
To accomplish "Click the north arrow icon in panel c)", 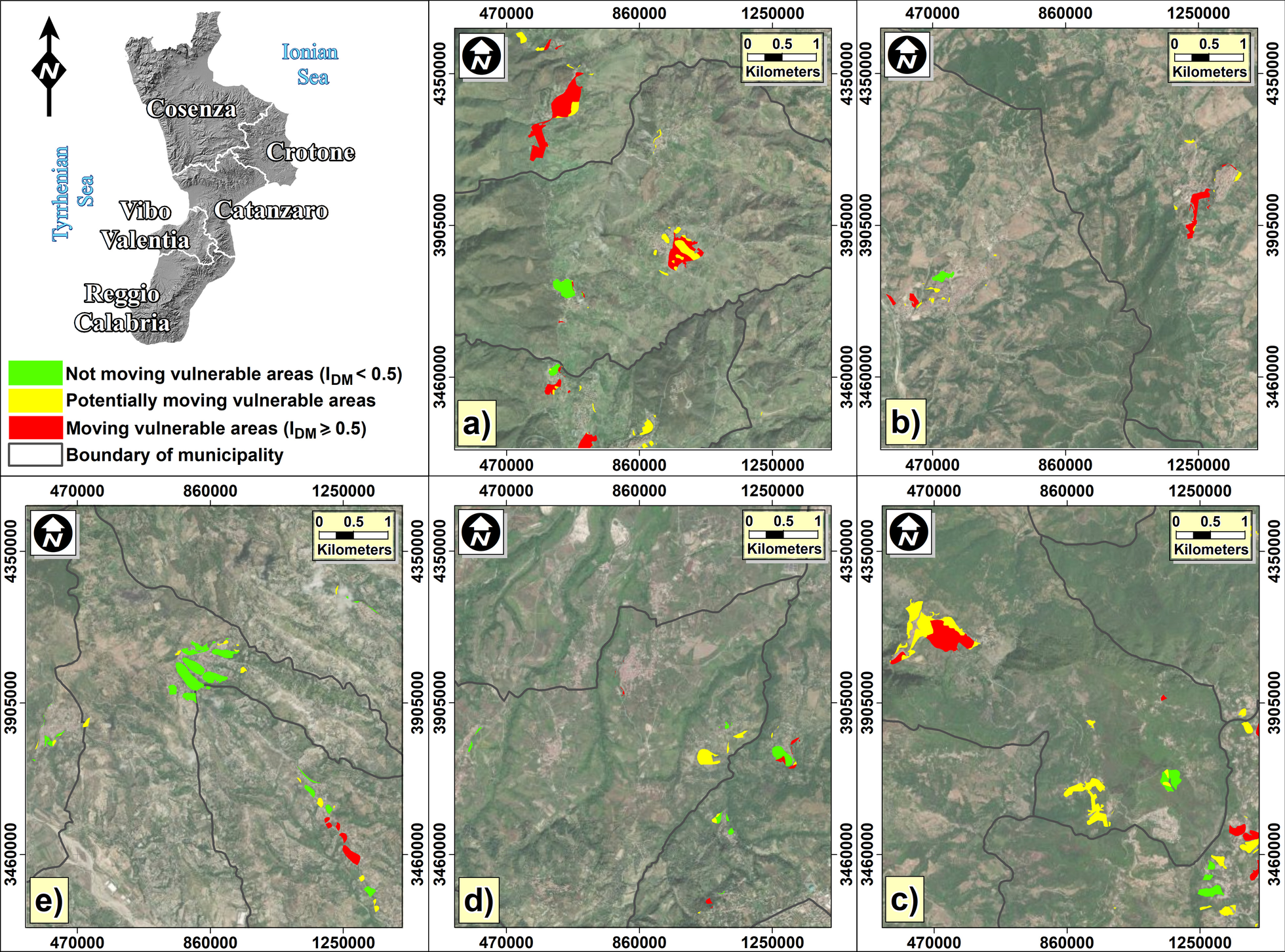I will (x=909, y=531).
